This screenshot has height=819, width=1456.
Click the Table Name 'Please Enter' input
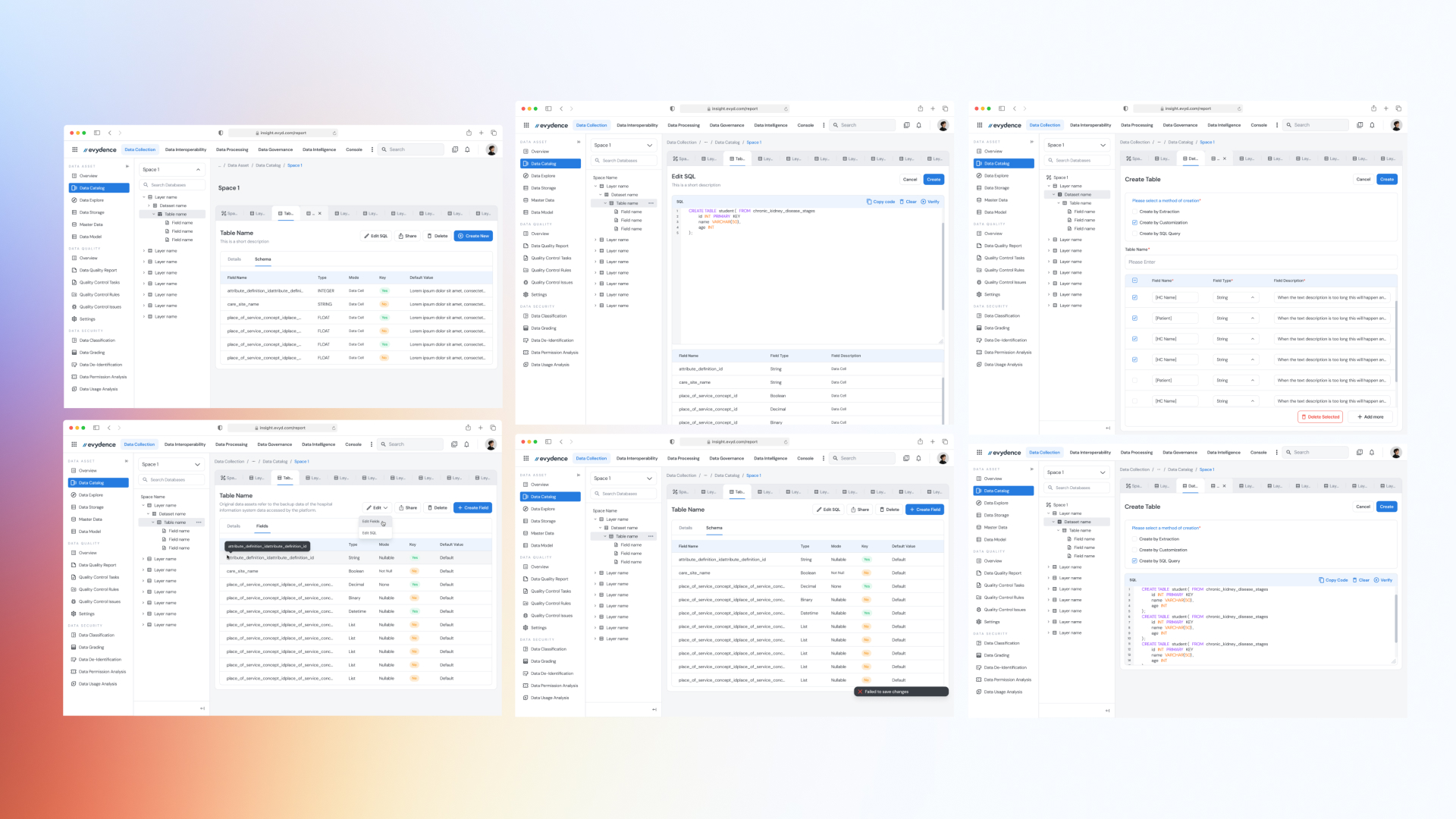1259,262
